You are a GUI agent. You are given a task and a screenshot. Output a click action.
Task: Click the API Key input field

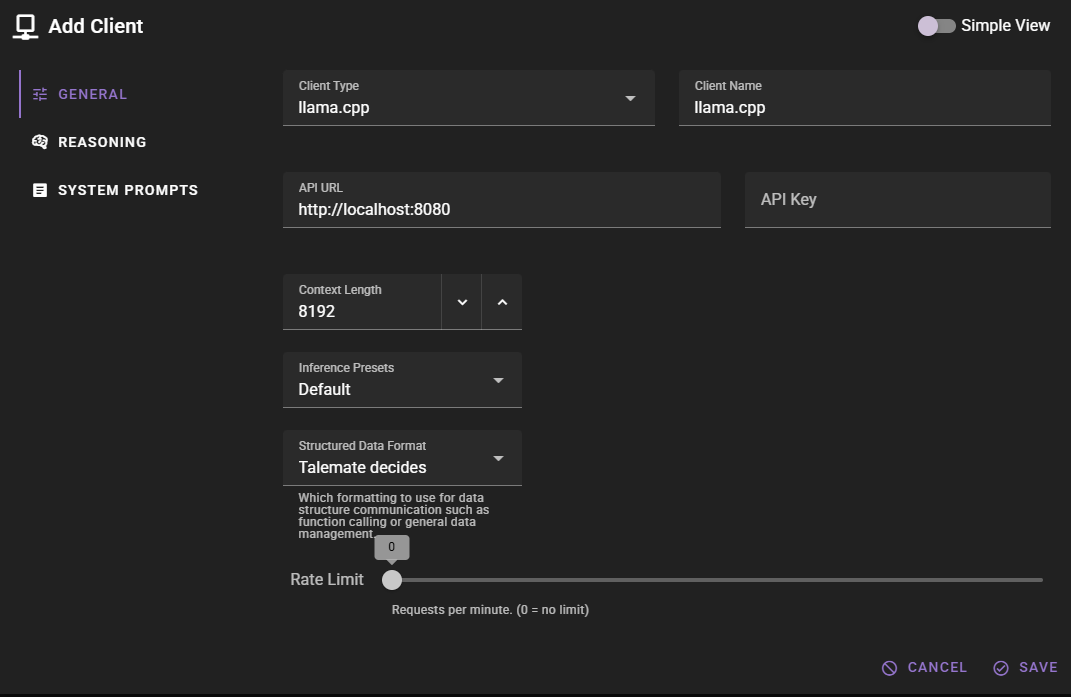897,200
